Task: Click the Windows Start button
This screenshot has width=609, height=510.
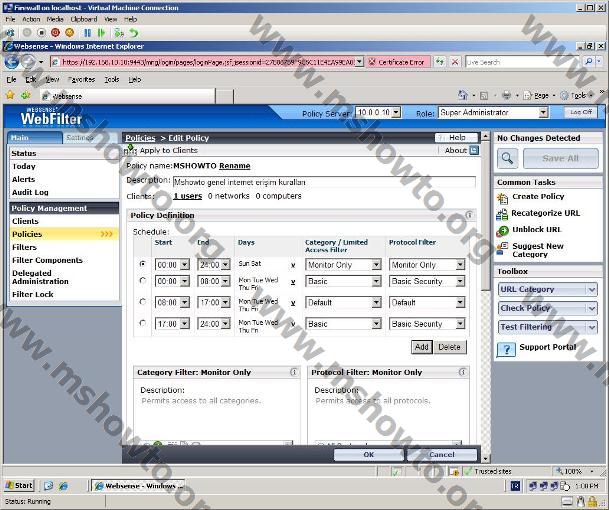Action: 19,485
